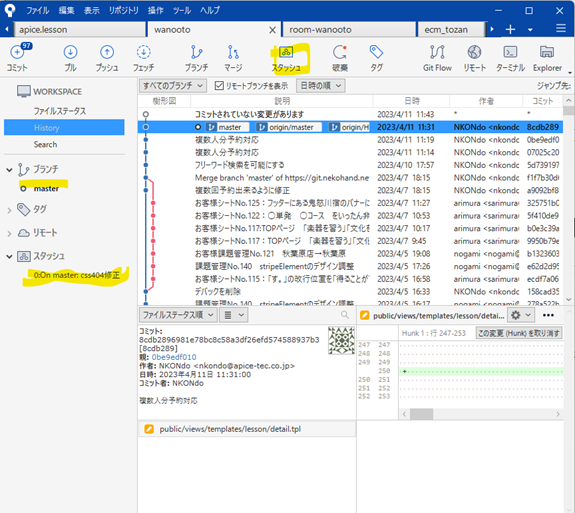Open the ファイル menu
This screenshot has height=513, width=575.
[x=38, y=10]
